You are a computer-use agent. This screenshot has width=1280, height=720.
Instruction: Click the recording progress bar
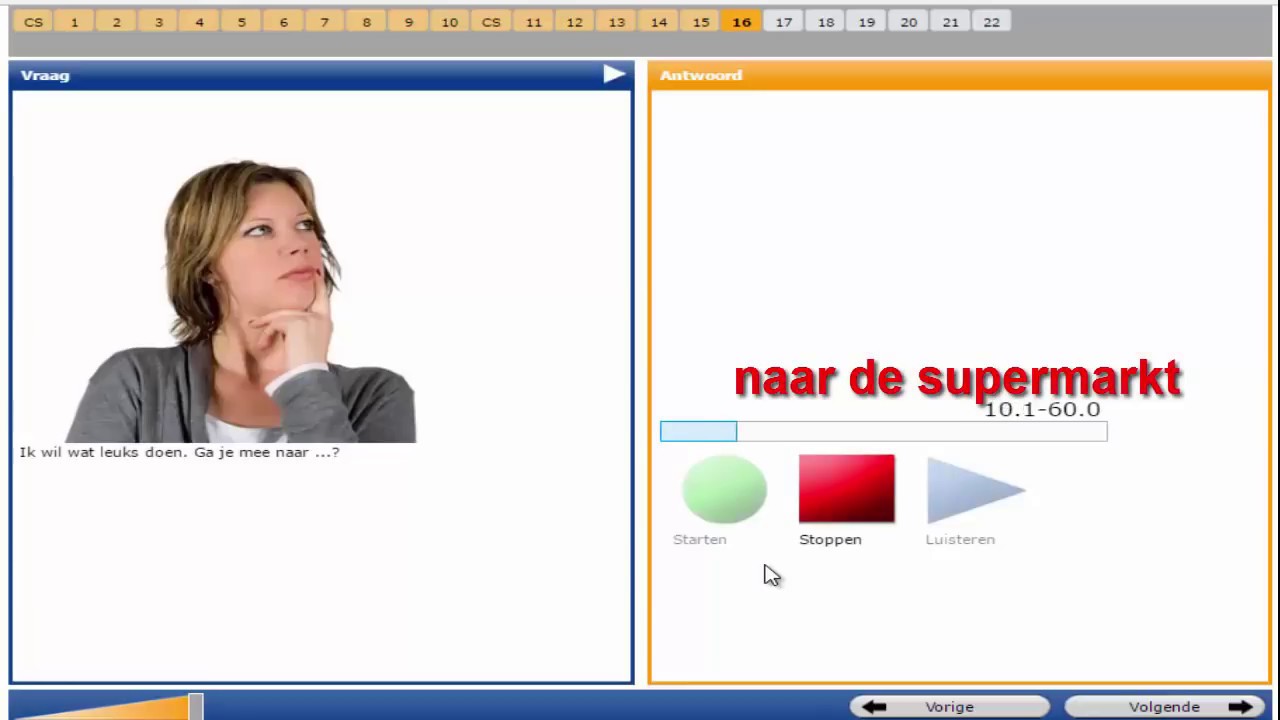pos(883,431)
